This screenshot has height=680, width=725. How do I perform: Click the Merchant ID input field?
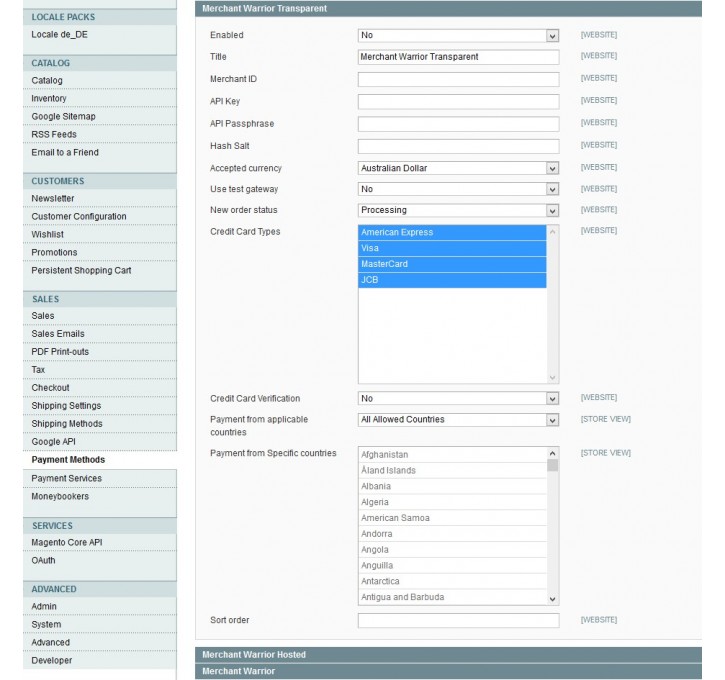[x=458, y=79]
